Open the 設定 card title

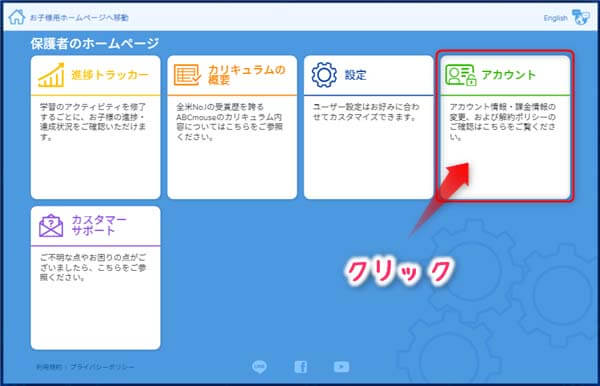(x=355, y=75)
